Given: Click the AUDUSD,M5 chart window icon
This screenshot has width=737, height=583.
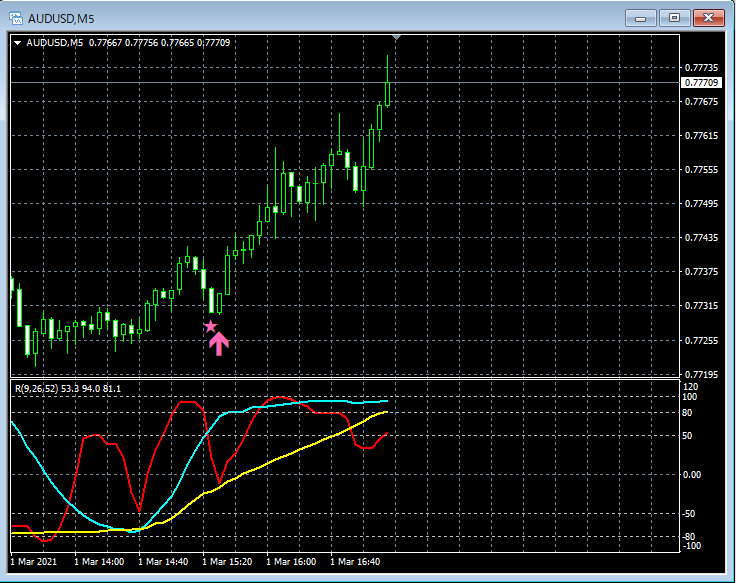Looking at the screenshot, I should (16, 18).
